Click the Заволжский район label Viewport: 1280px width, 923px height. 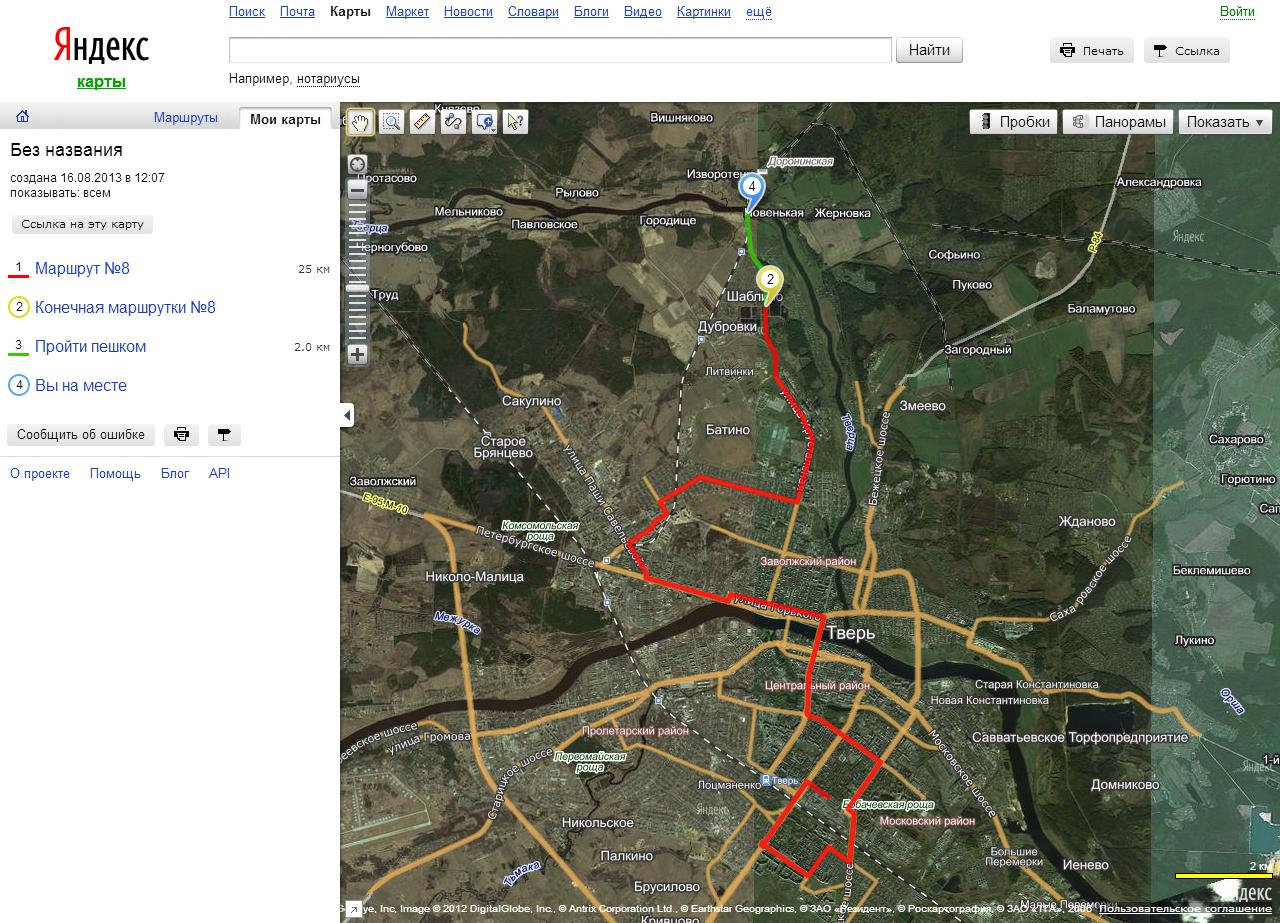(808, 562)
